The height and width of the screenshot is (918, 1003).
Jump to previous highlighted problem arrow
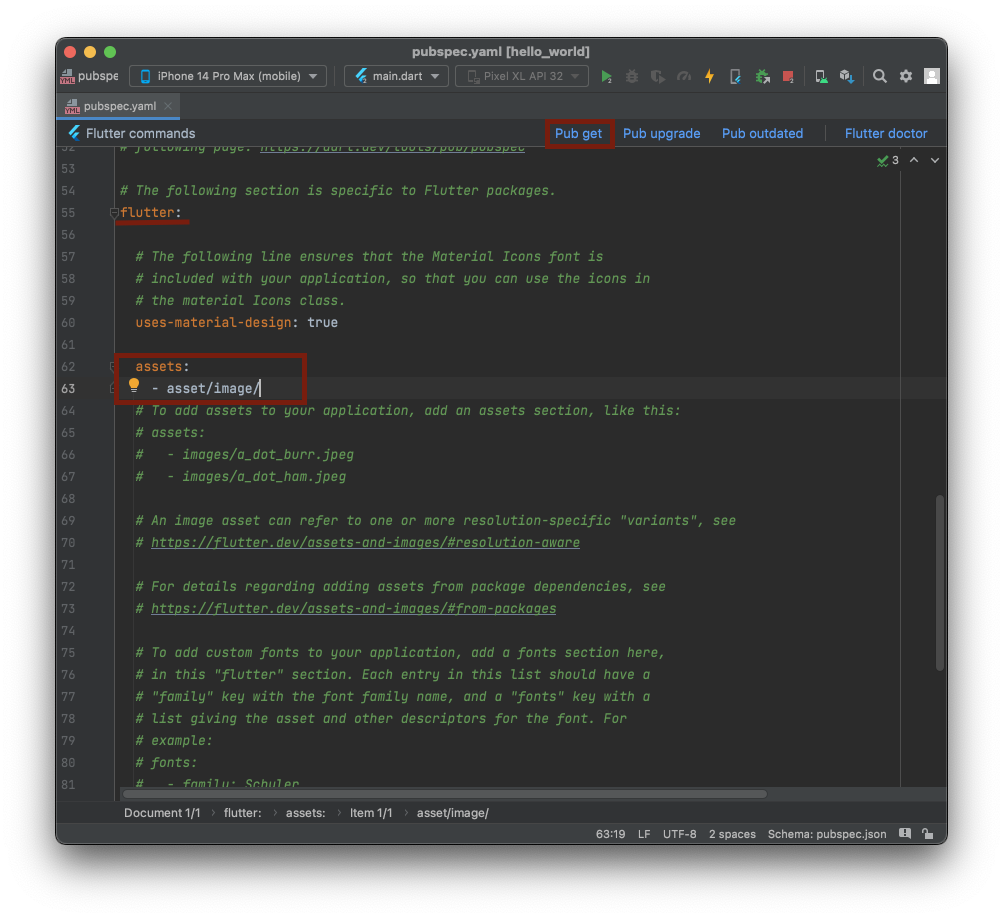[x=914, y=160]
